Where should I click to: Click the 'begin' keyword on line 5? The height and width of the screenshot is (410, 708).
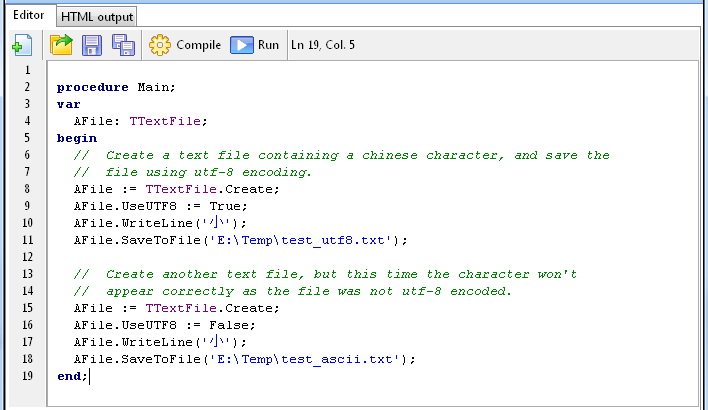pos(77,138)
